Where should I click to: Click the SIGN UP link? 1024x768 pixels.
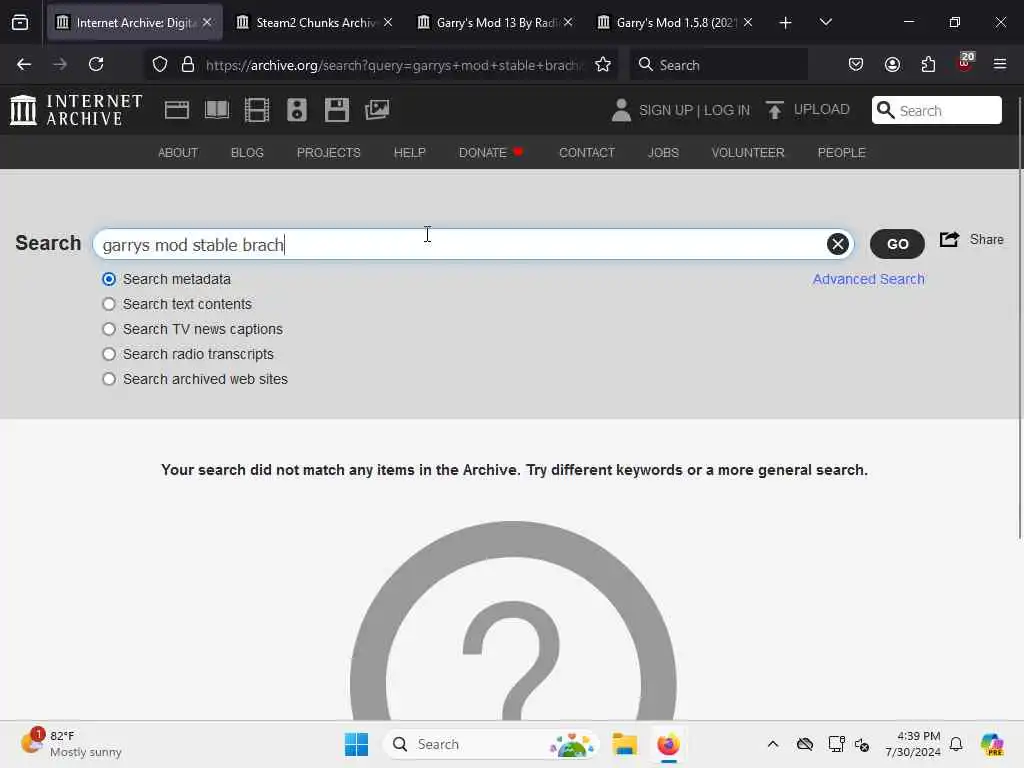pos(665,110)
